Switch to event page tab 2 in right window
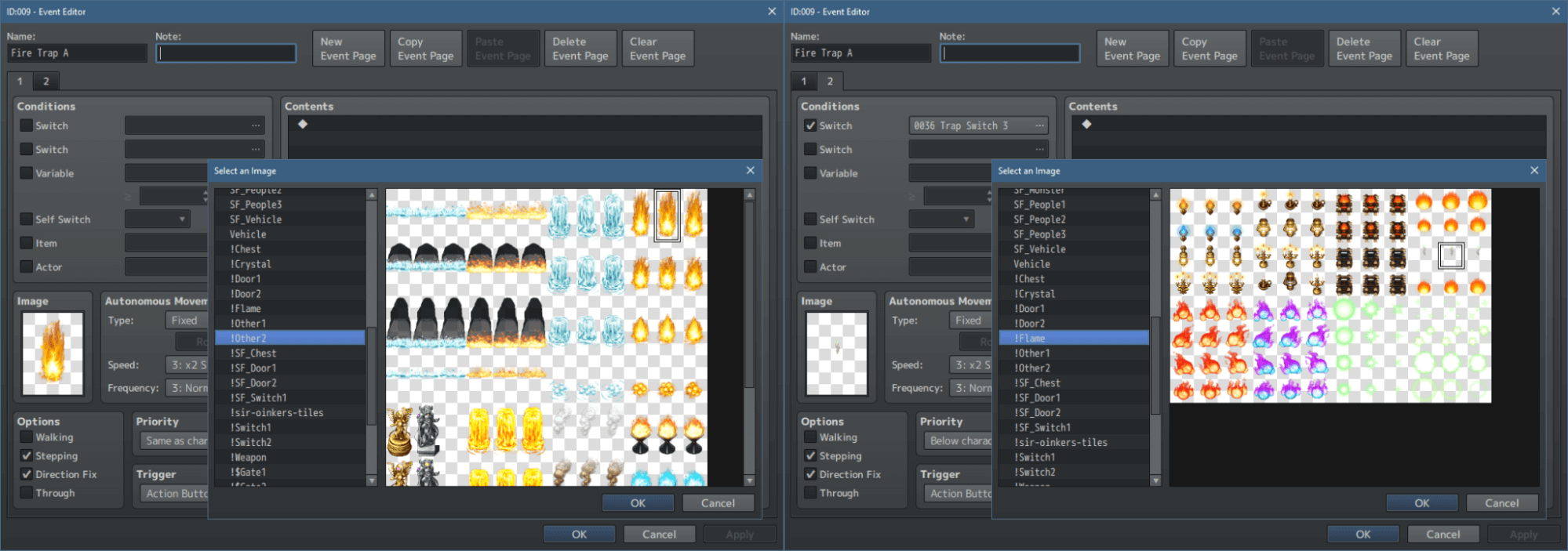The image size is (1568, 551). coord(830,81)
